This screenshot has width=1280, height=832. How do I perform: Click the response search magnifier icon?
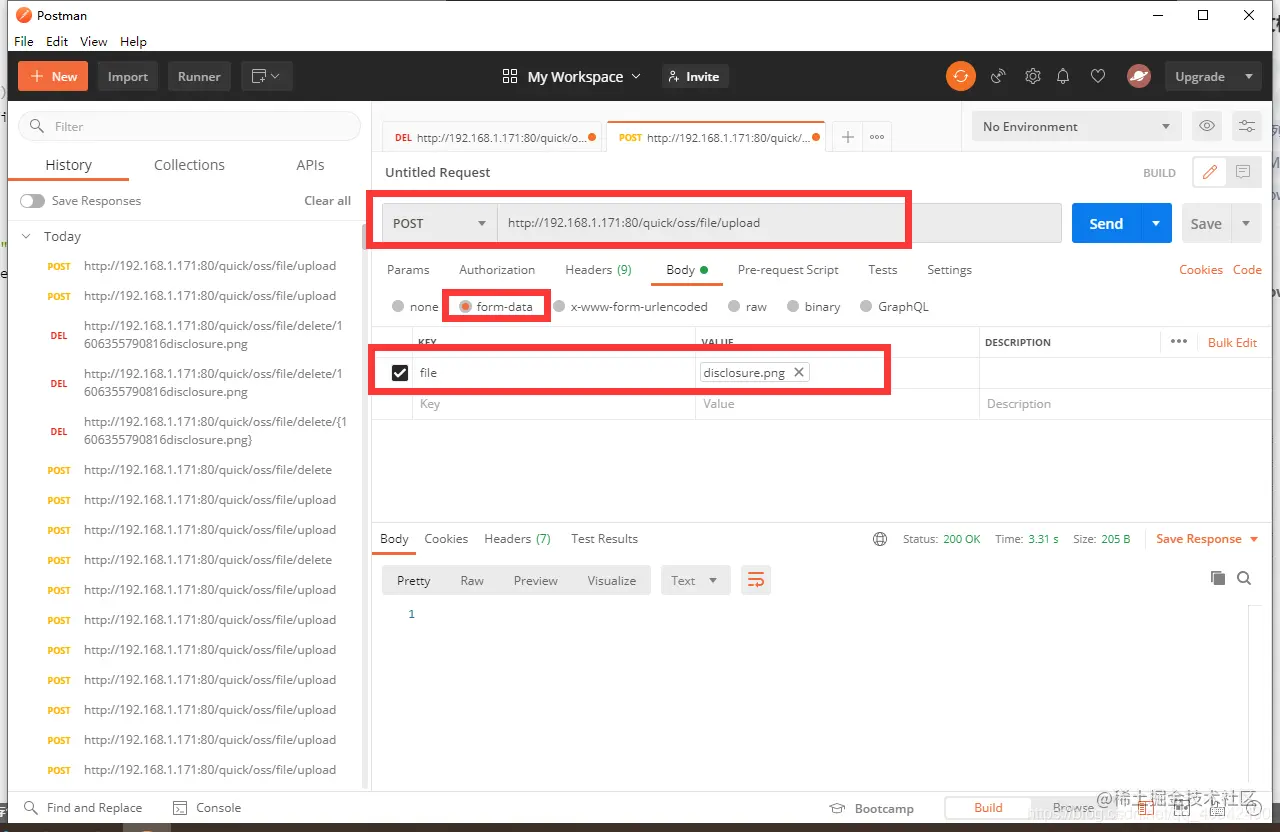coord(1244,578)
